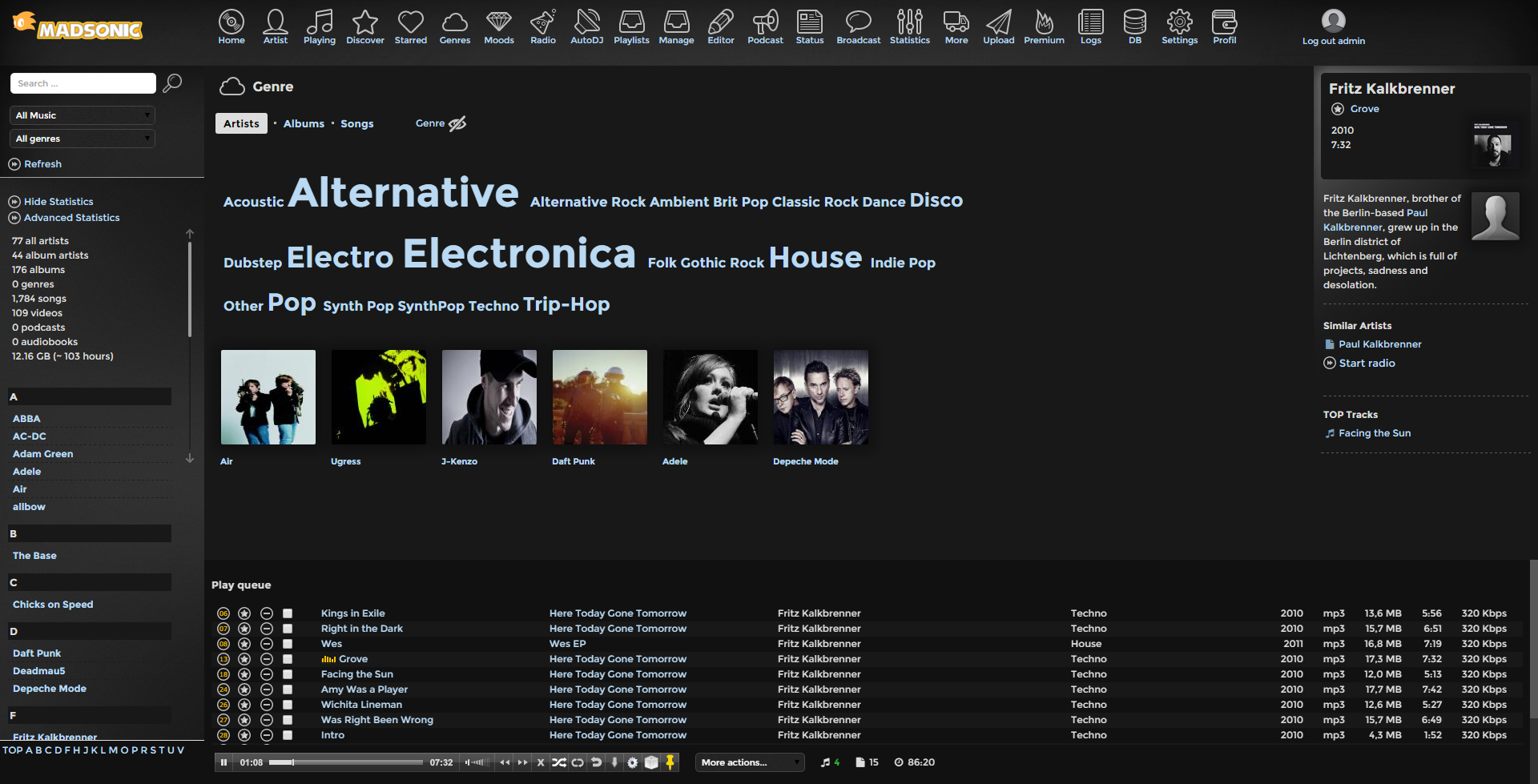Toggle shuffle in the player bar
Screen dimensions: 1538x784
point(559,762)
